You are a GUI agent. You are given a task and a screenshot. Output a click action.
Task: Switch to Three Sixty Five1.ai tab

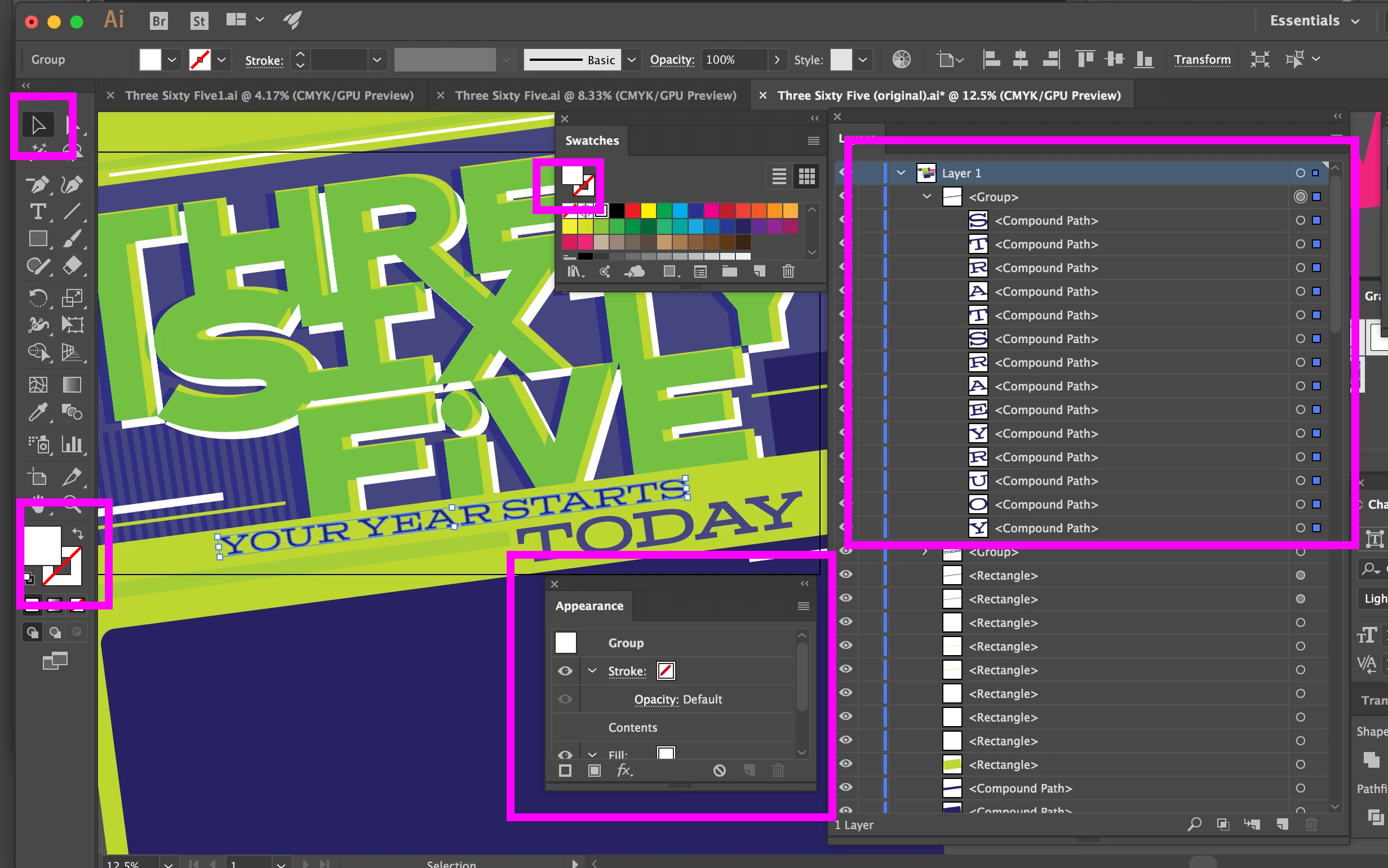click(x=269, y=96)
